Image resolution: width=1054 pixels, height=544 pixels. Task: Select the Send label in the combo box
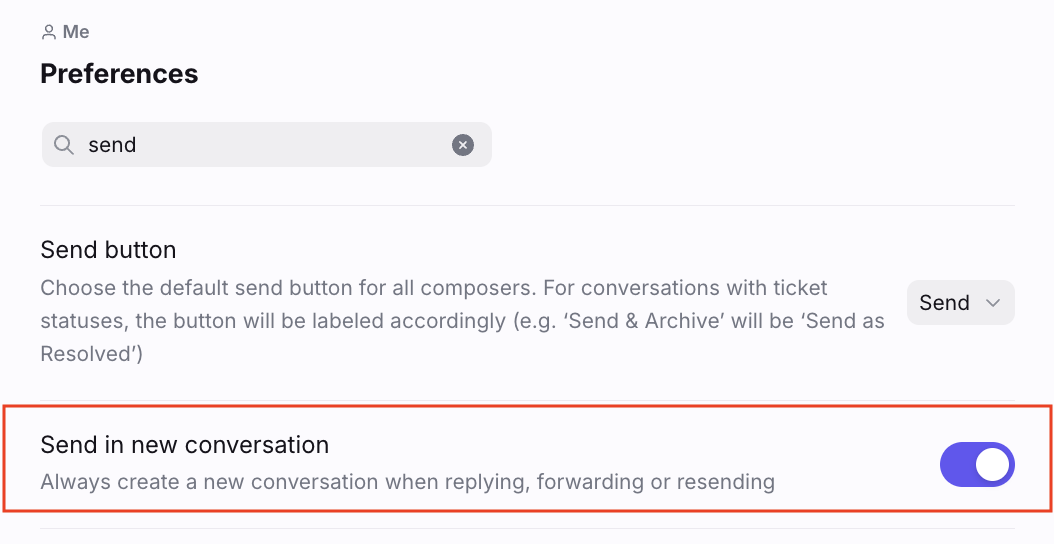click(x=944, y=303)
